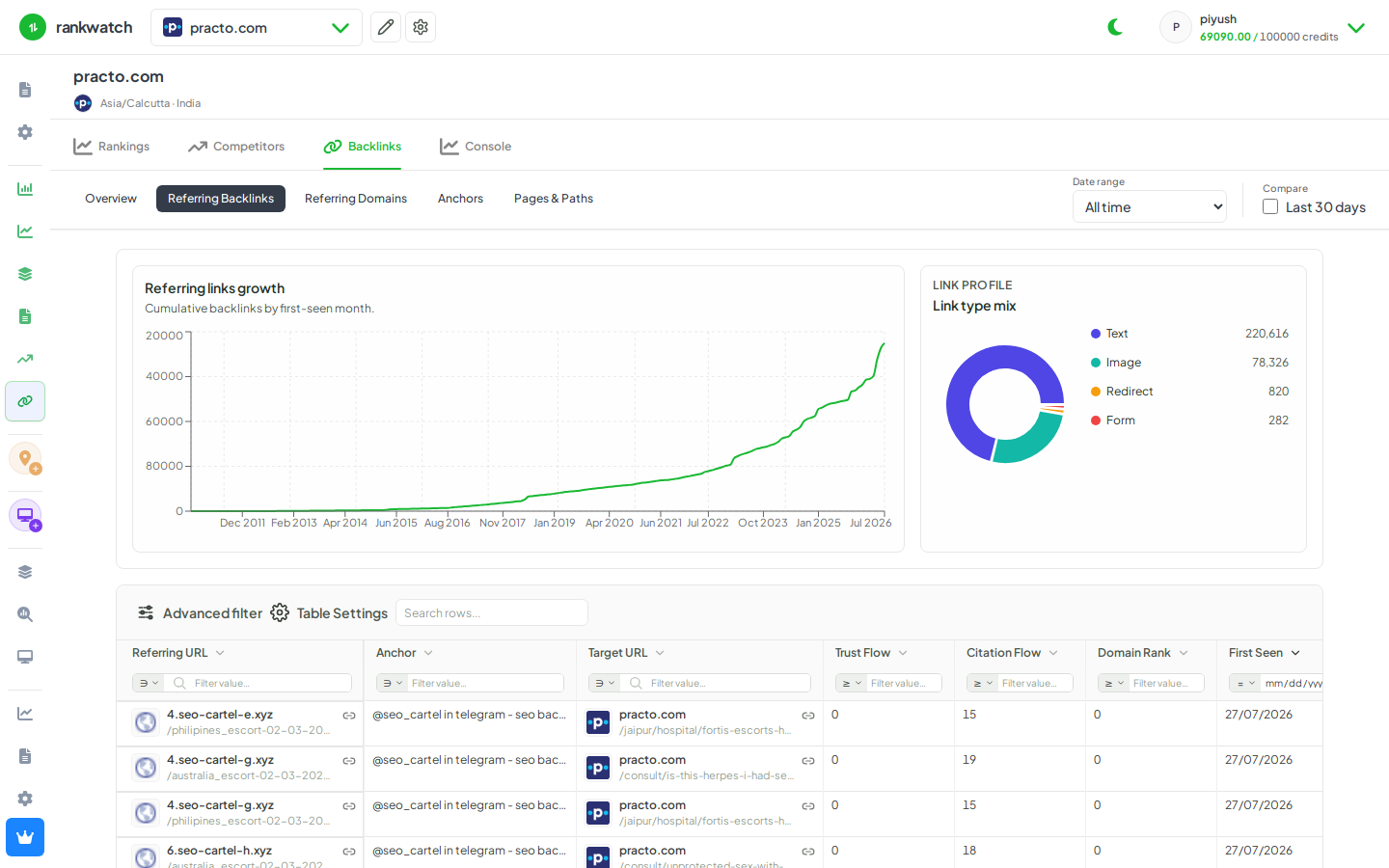
Task: Open the 6.seo-cartel-h.xyz referring URL link
Action: tap(220, 851)
